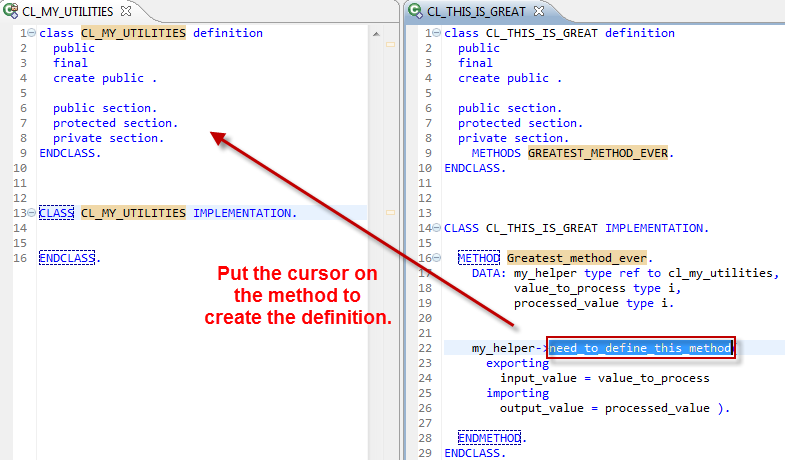Click the top overview ruler marker in CL_MY_UTILITIES

(x=390, y=45)
